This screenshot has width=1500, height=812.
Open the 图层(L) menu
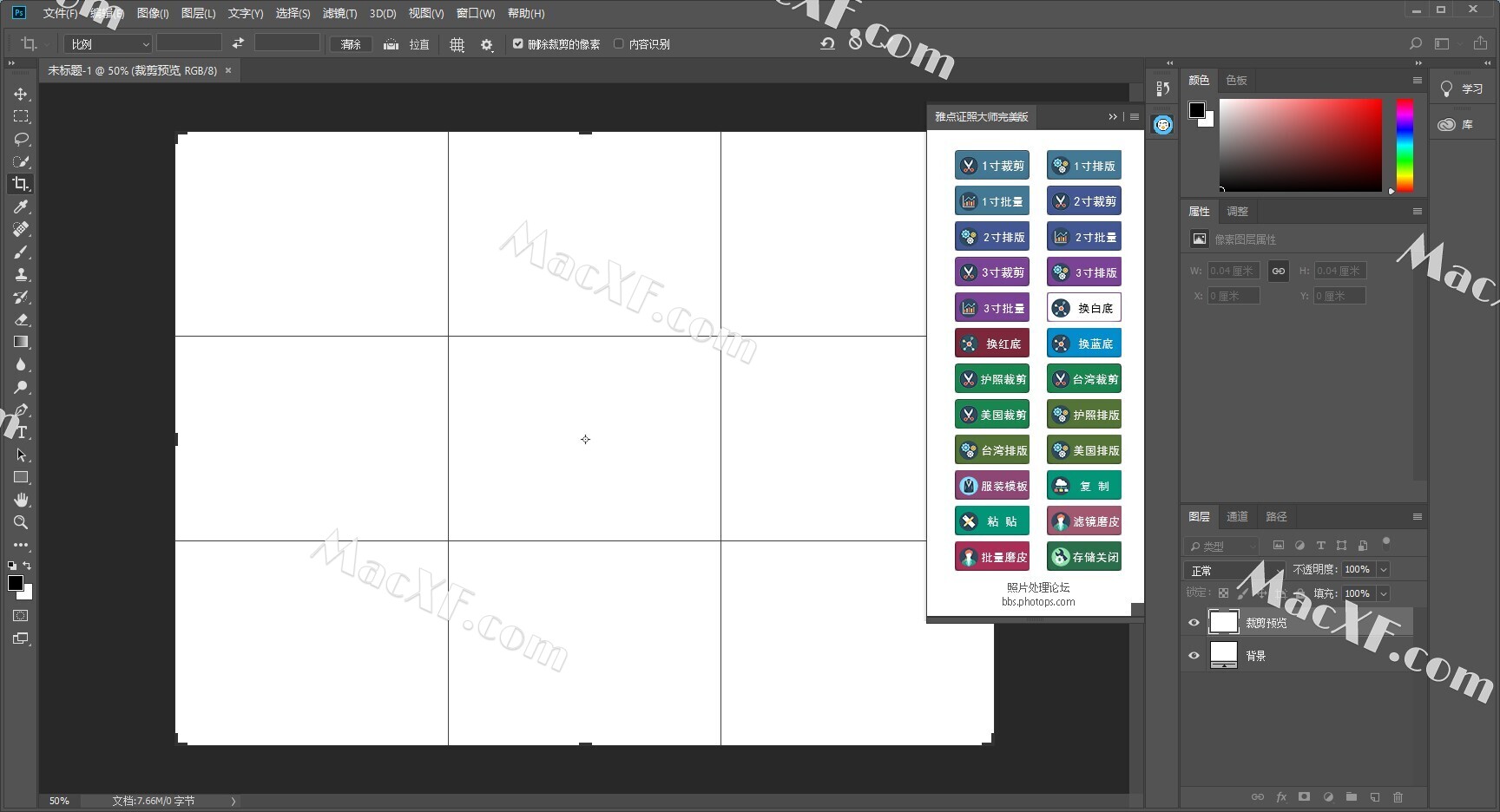click(198, 13)
